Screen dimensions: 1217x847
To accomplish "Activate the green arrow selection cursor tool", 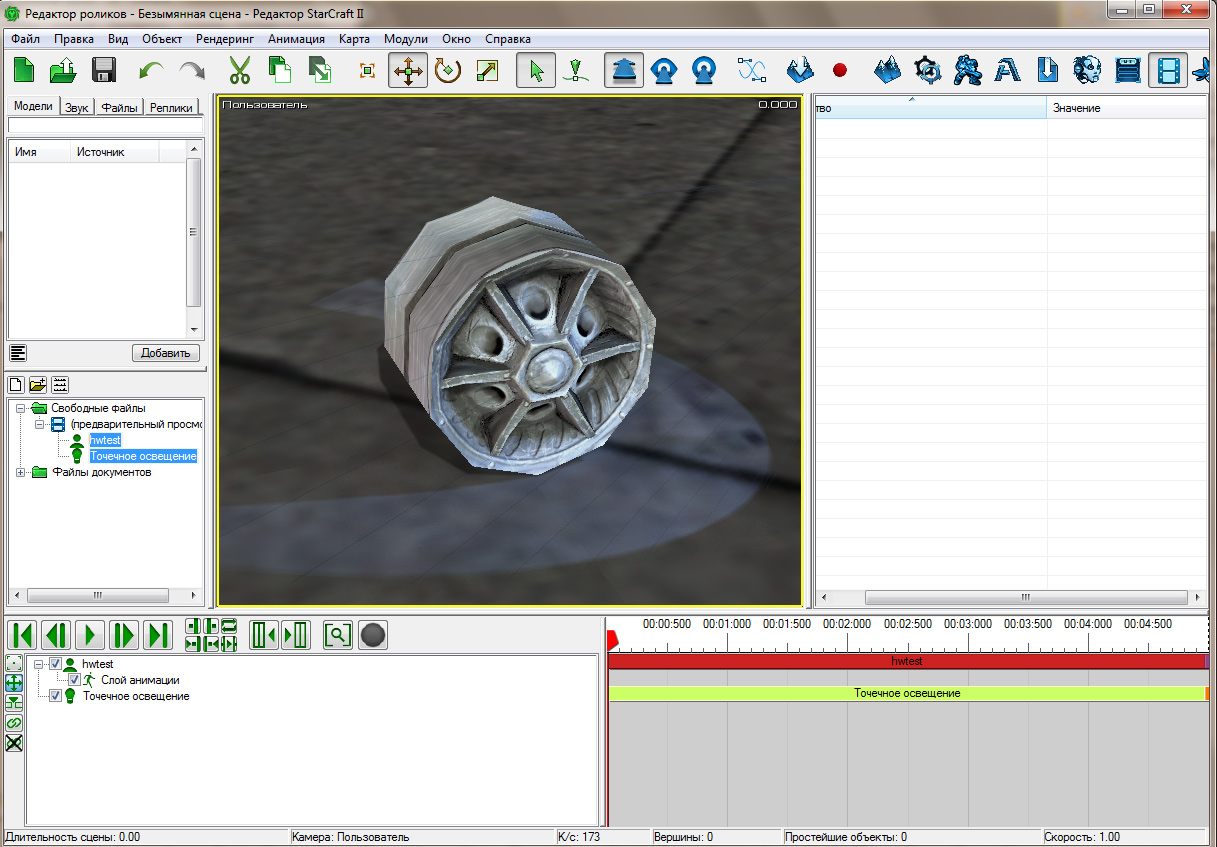I will coord(536,71).
